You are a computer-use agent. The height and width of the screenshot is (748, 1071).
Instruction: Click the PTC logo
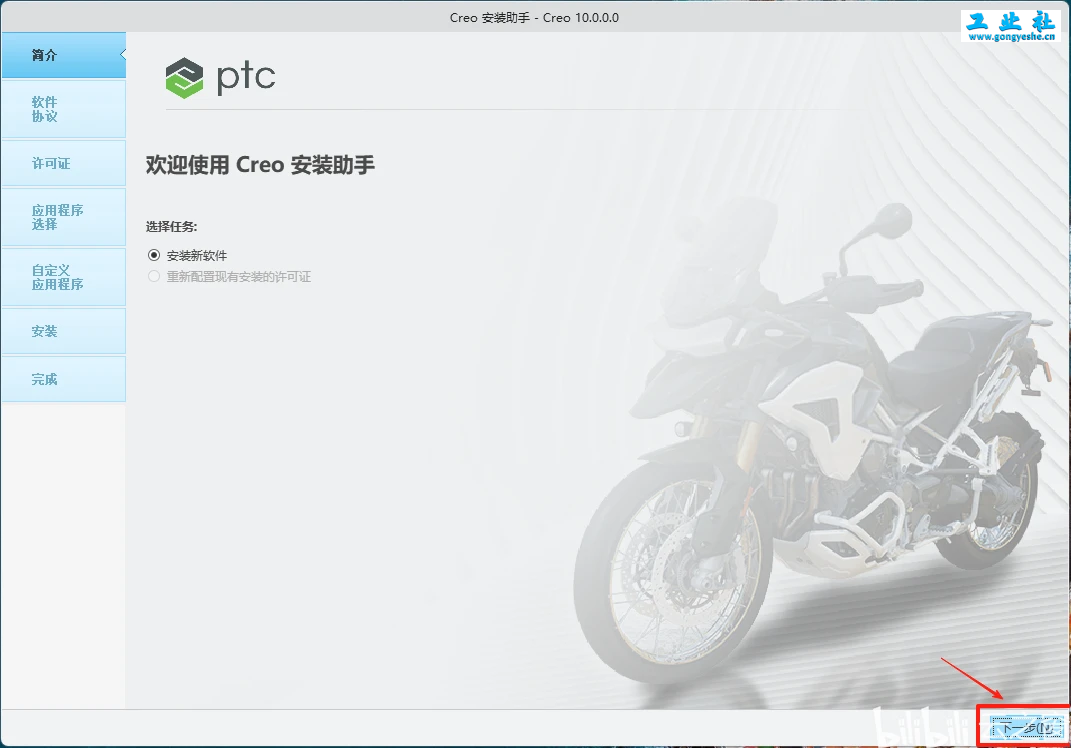coord(220,77)
